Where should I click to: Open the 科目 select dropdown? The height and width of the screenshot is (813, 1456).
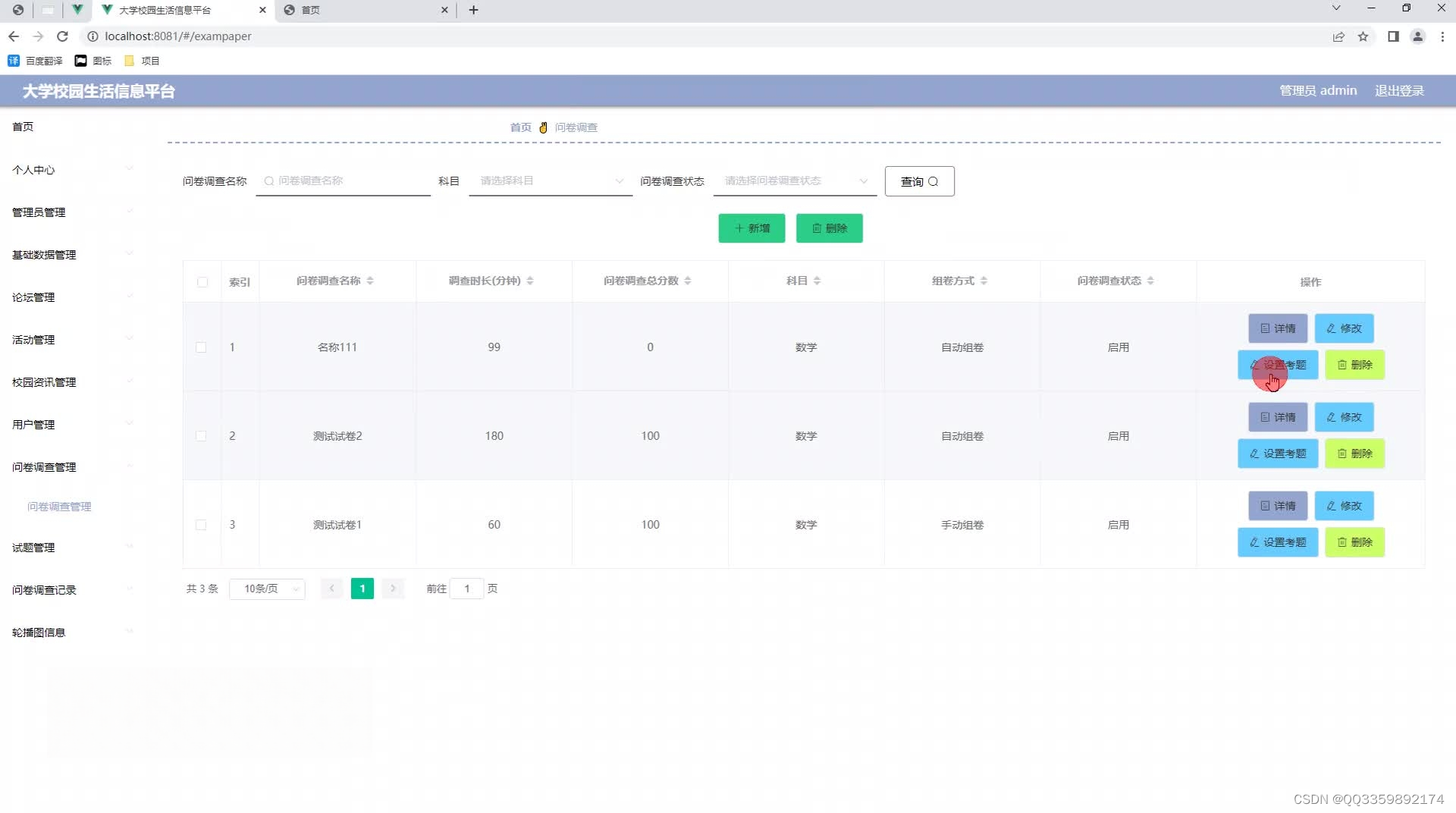click(x=551, y=181)
